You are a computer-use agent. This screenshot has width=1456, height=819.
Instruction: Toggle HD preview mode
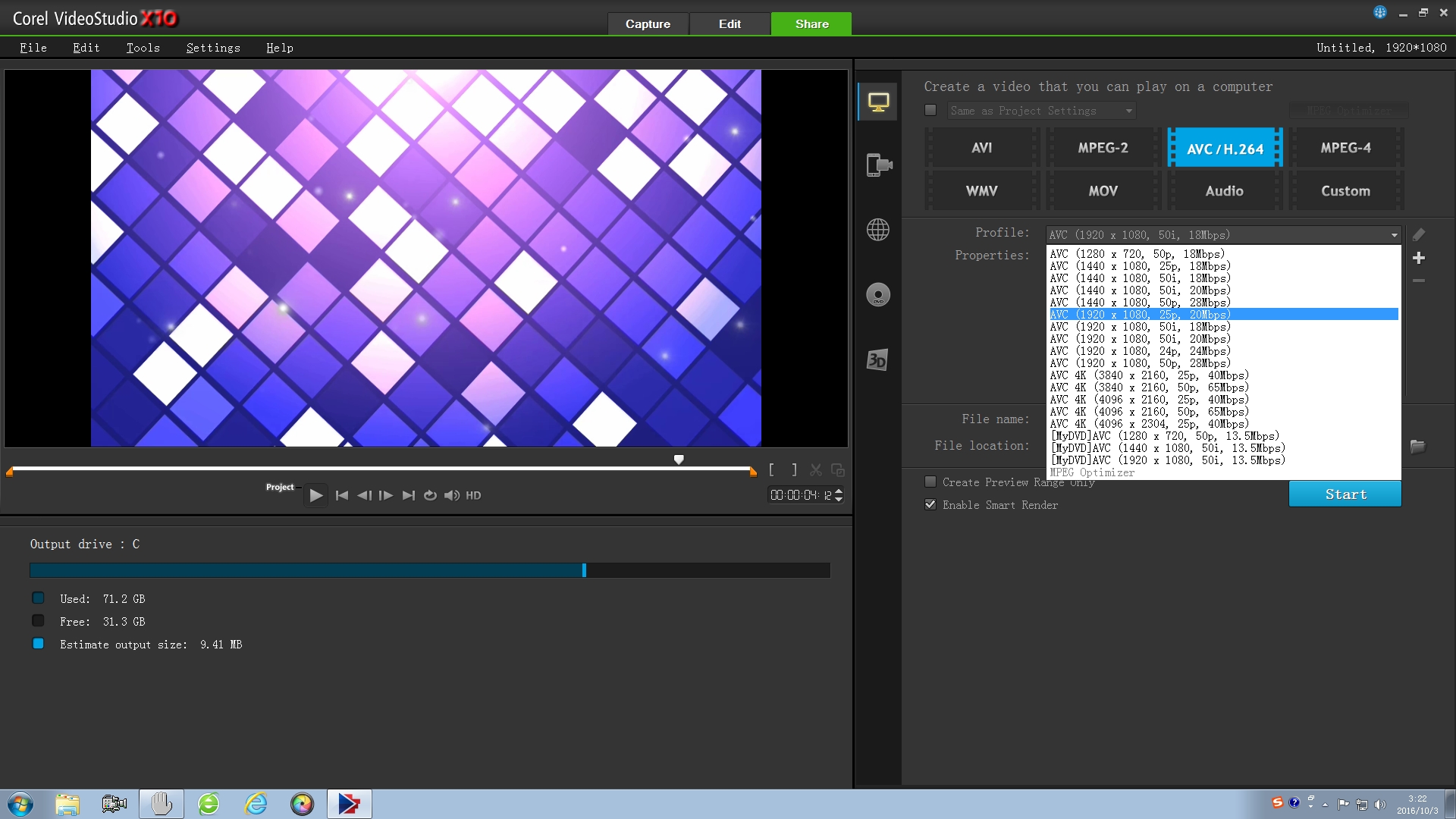(473, 495)
